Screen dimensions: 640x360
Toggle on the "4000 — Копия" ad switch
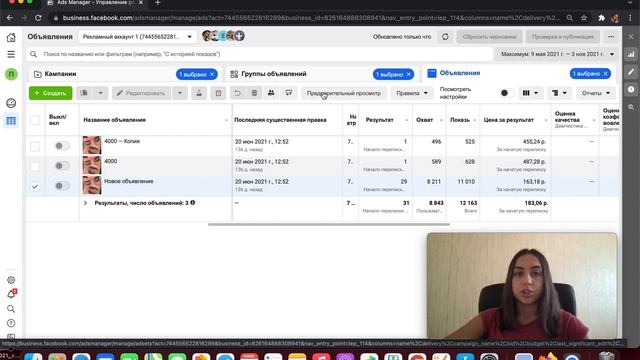click(62, 146)
